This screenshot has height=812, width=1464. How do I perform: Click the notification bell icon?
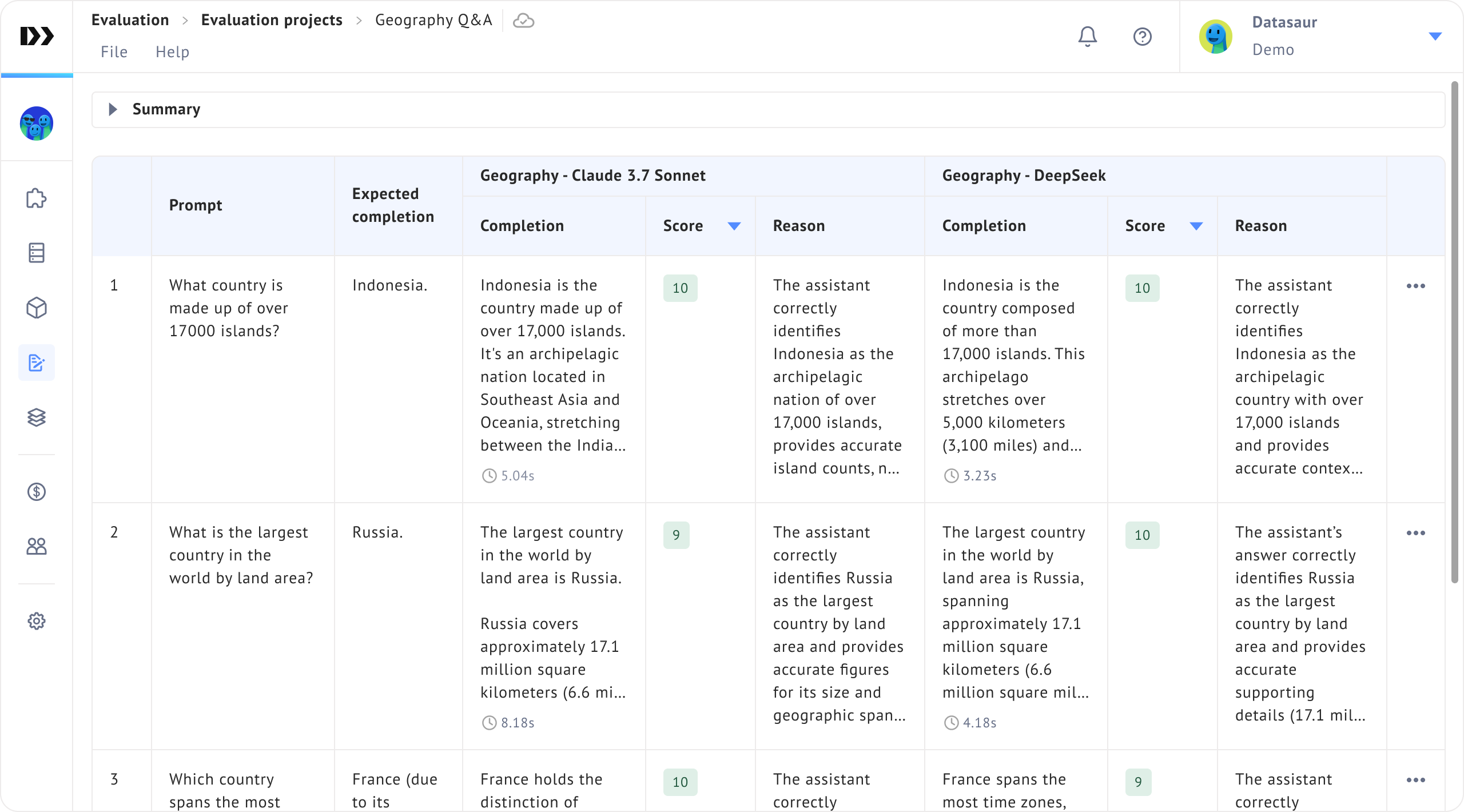[1087, 37]
